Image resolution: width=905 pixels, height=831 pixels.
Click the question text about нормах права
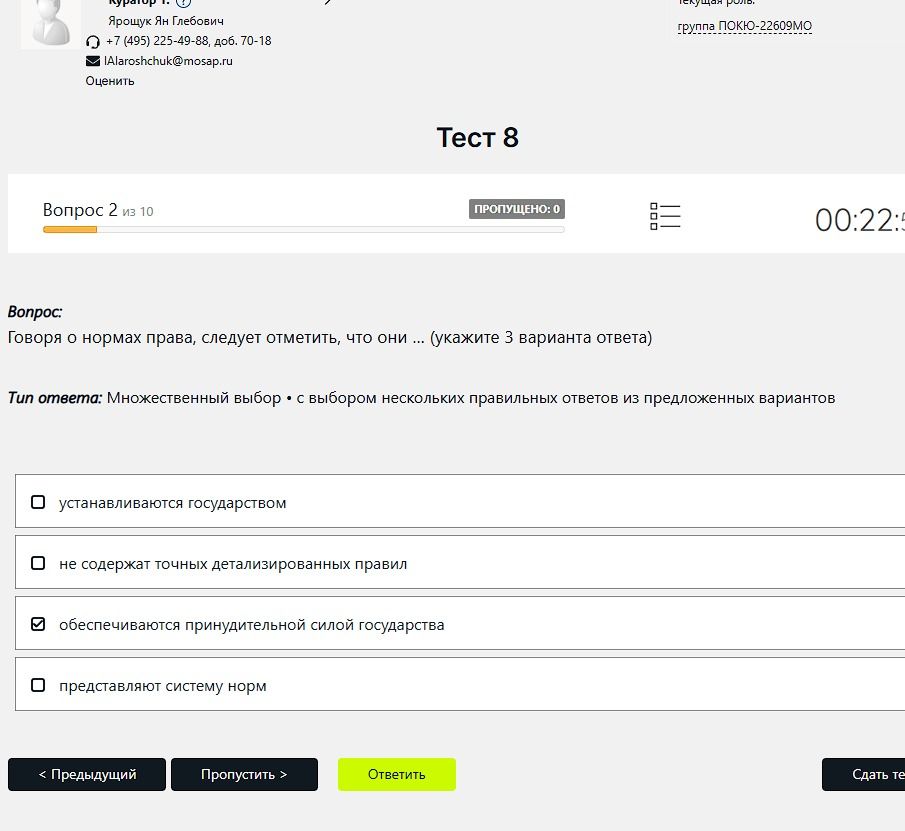pyautogui.click(x=330, y=337)
